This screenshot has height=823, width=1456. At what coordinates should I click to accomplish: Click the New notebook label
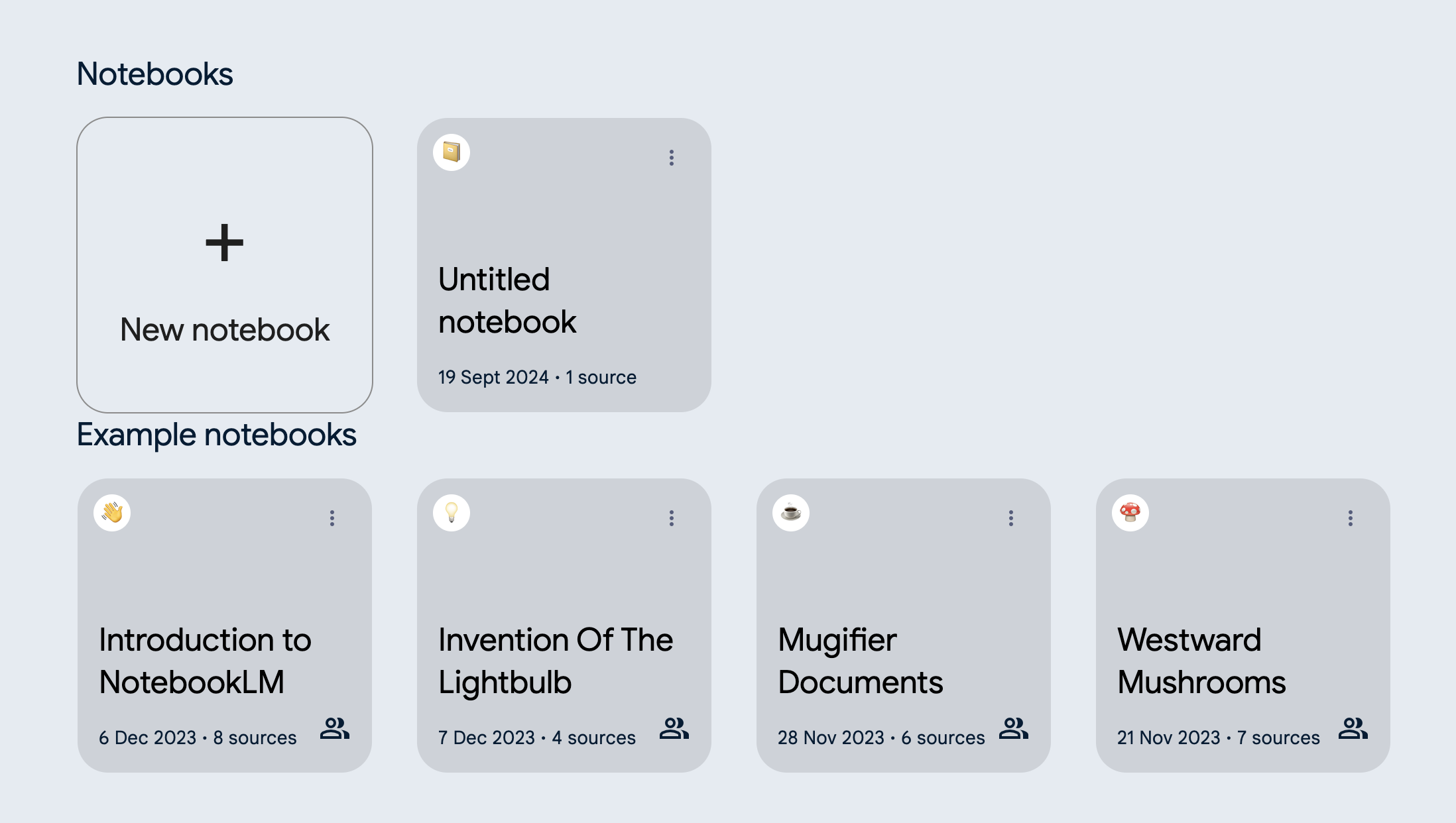click(x=225, y=329)
